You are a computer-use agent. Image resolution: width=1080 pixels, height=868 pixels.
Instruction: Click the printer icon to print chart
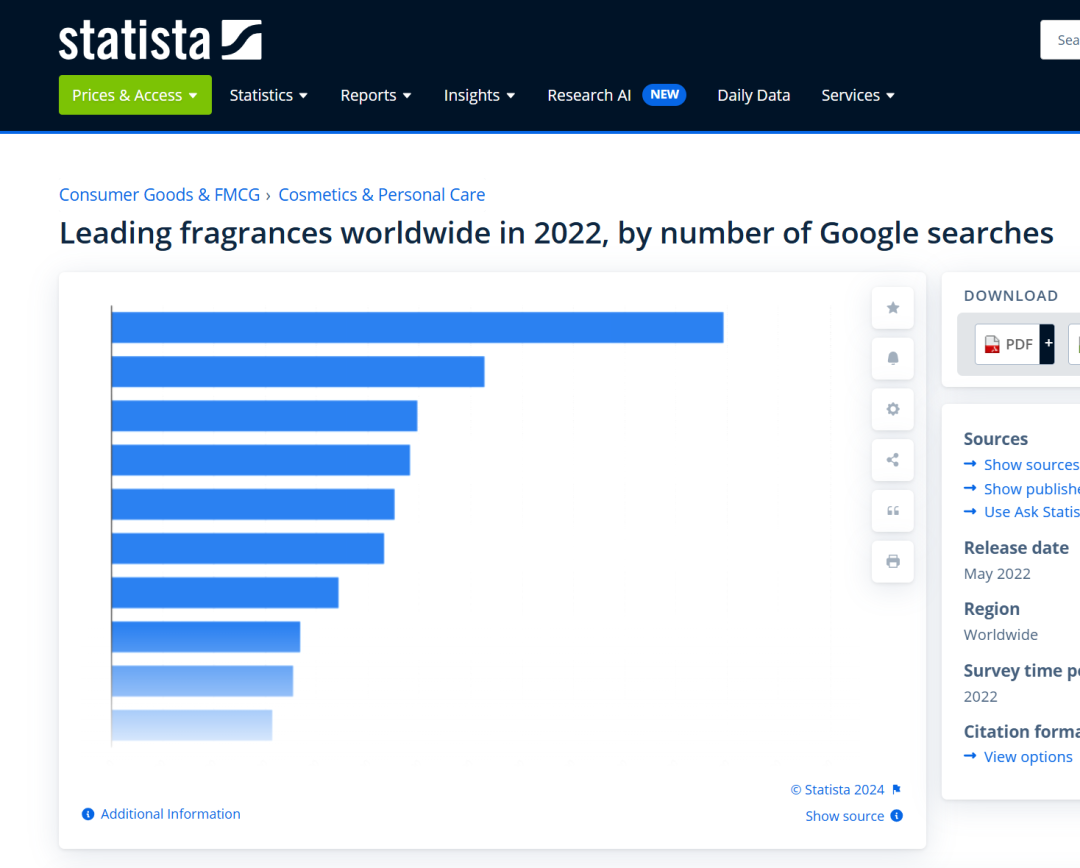[892, 562]
